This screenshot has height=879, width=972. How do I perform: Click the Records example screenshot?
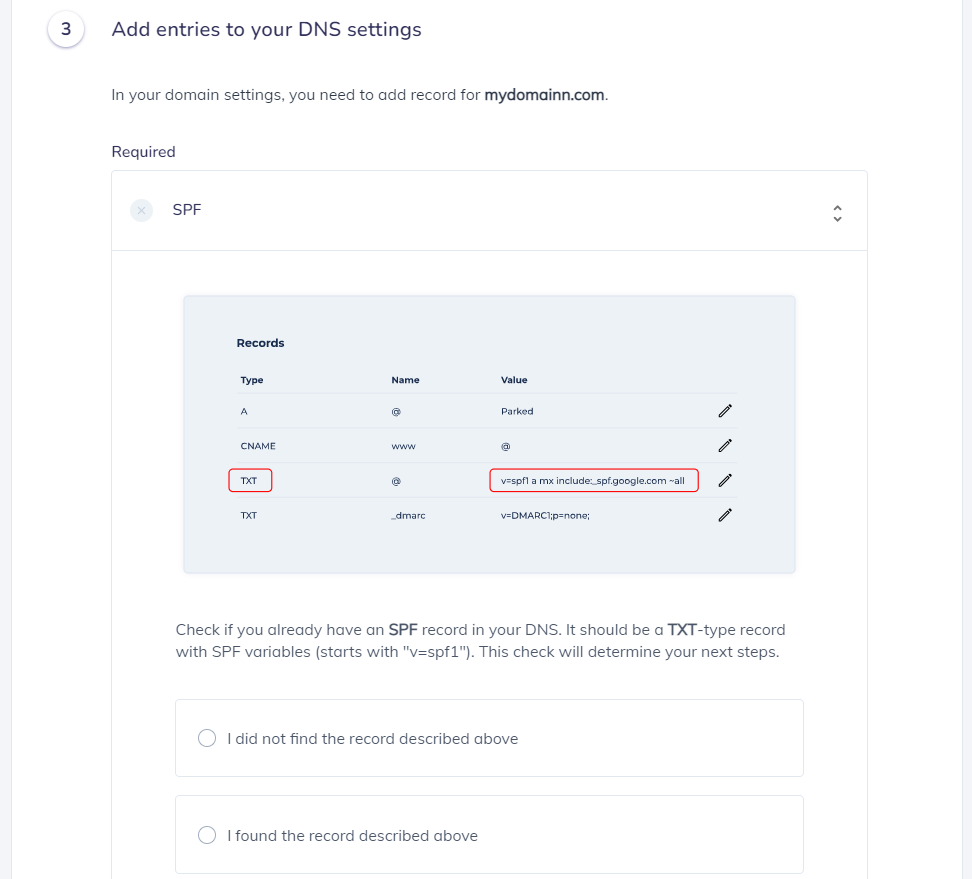[x=489, y=435]
